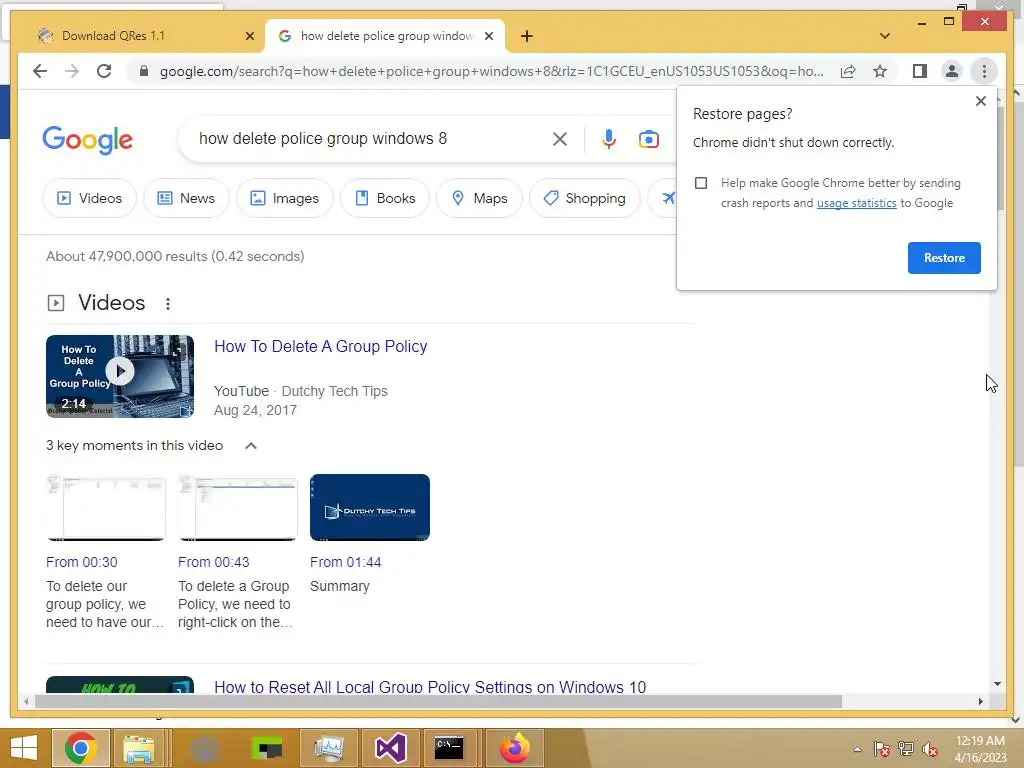Open Chrome profile avatar
Viewport: 1024px width, 768px height.
(x=952, y=71)
